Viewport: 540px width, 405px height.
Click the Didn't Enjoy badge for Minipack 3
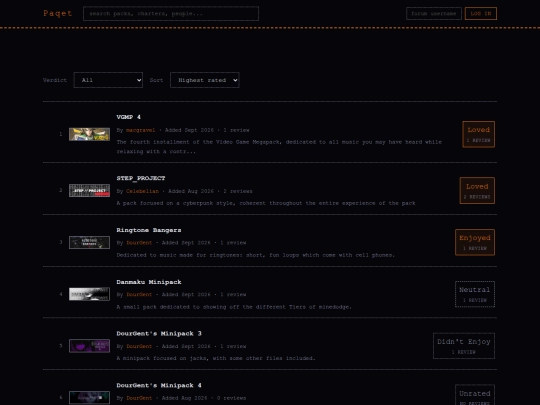coord(464,346)
